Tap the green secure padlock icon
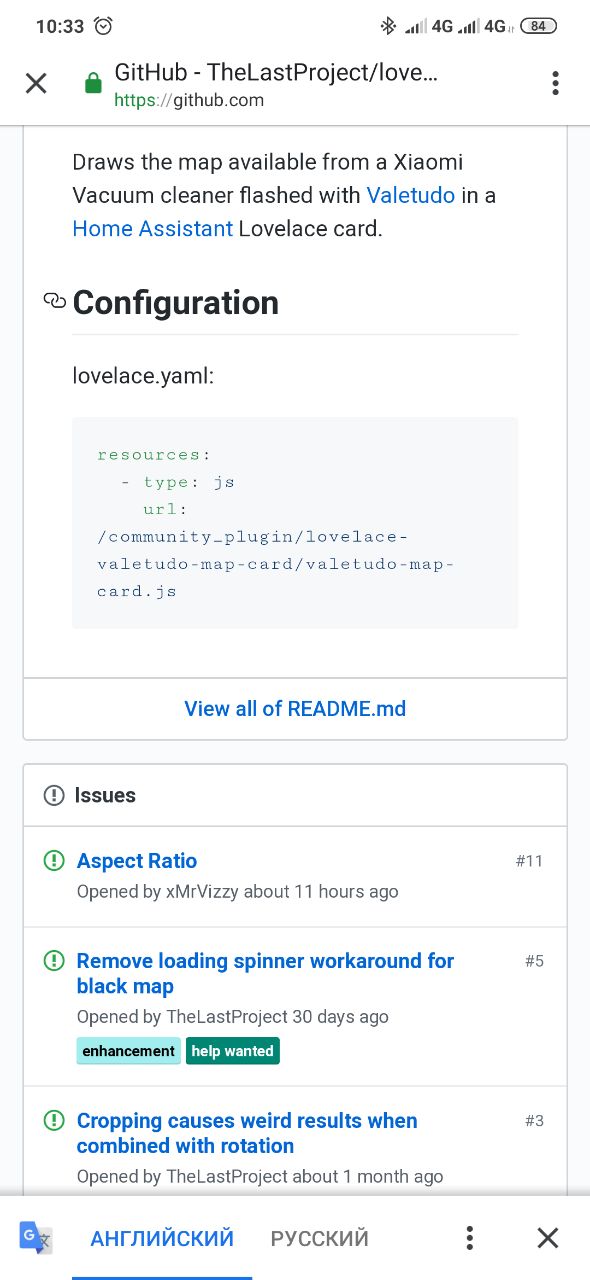 (x=93, y=83)
